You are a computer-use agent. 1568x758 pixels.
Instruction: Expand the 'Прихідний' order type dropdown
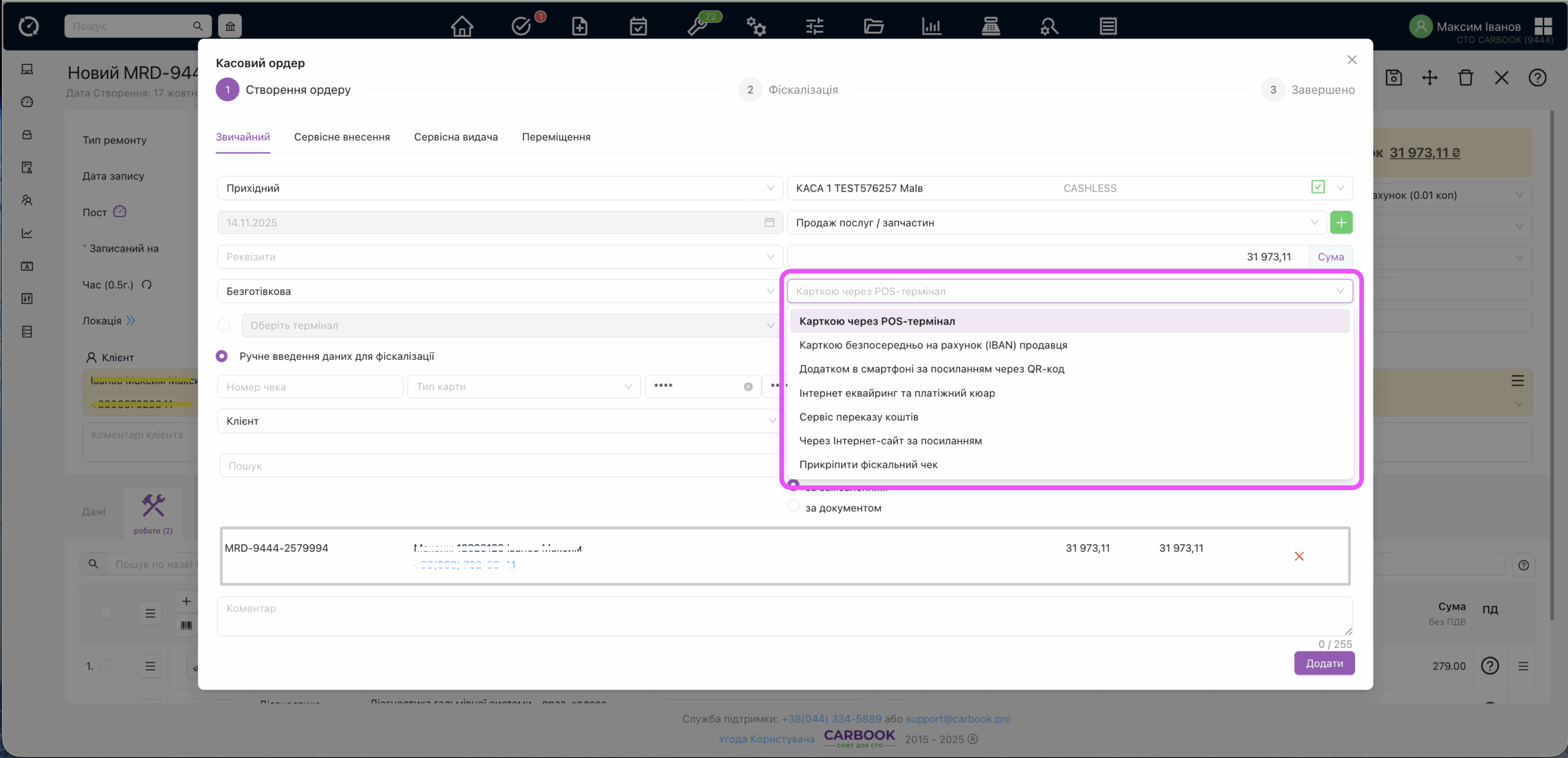tap(499, 188)
